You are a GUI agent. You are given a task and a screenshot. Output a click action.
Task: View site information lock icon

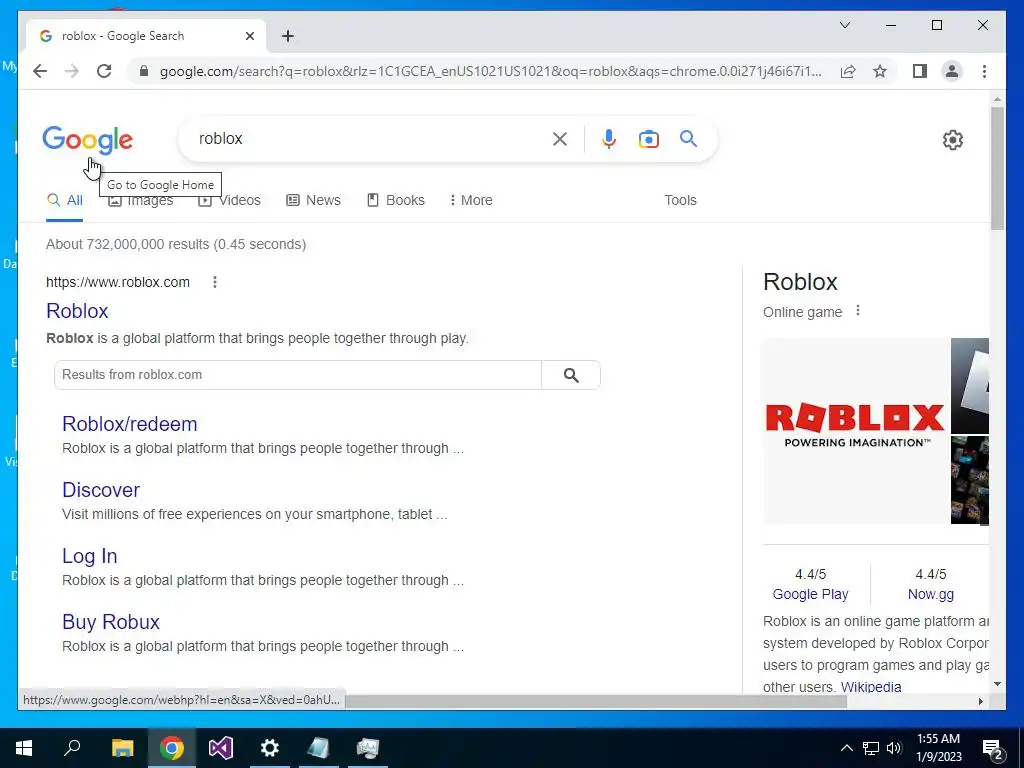(x=144, y=71)
